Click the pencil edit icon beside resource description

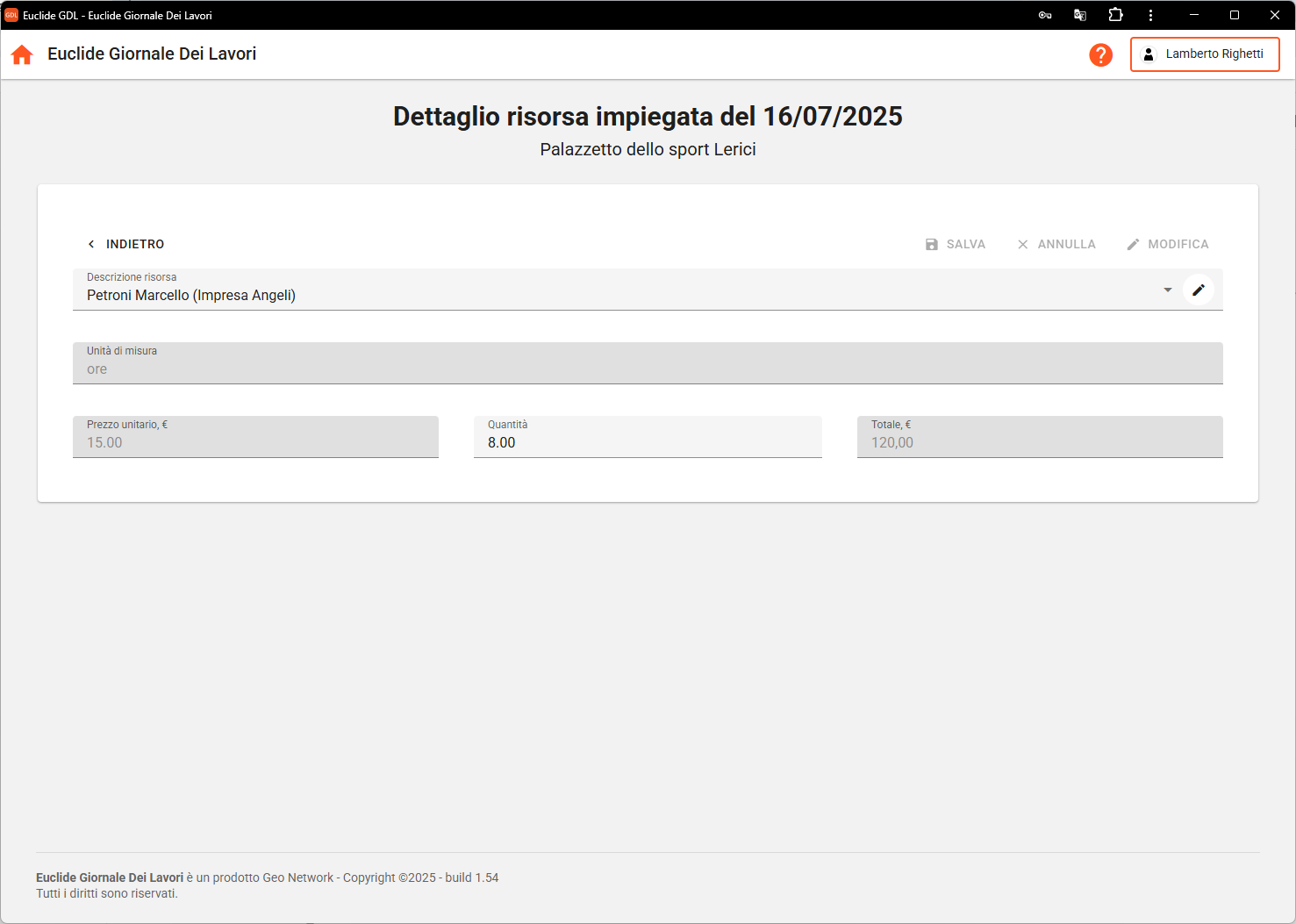(x=1198, y=290)
